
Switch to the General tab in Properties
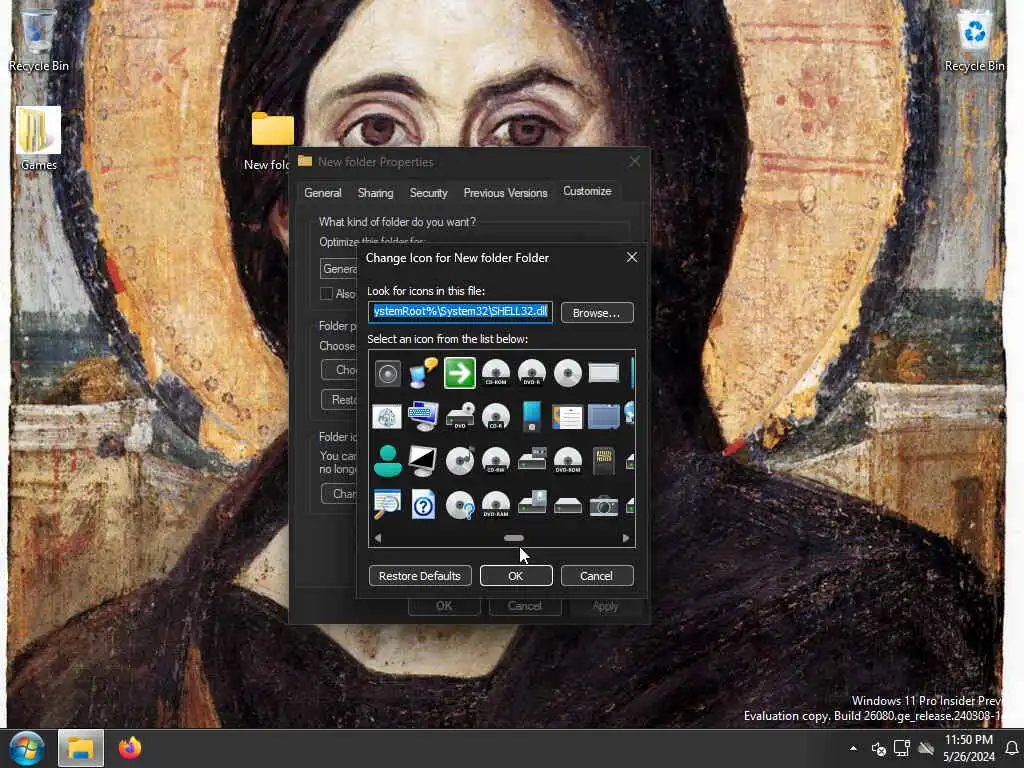coord(323,193)
